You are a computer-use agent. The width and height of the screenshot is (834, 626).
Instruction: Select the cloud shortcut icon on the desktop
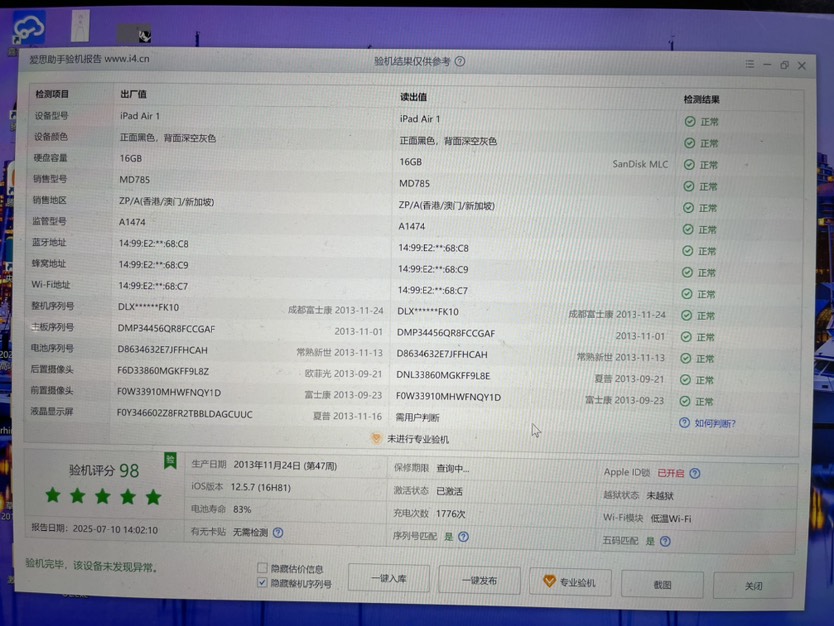(x=29, y=29)
